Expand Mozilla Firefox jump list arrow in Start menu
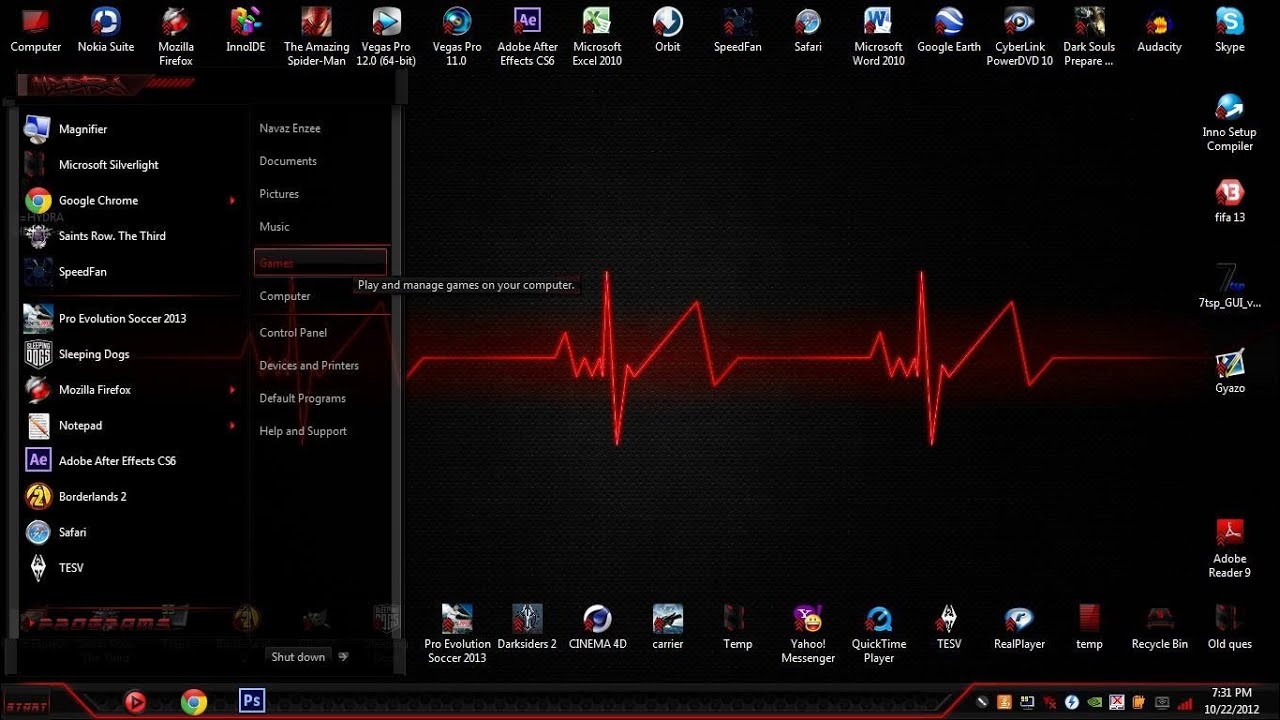1280x720 pixels. 232,390
